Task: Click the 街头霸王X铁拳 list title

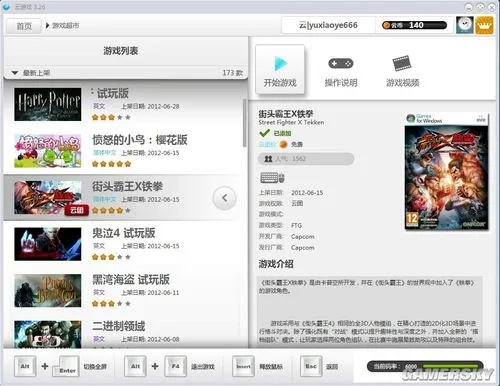Action: point(127,186)
